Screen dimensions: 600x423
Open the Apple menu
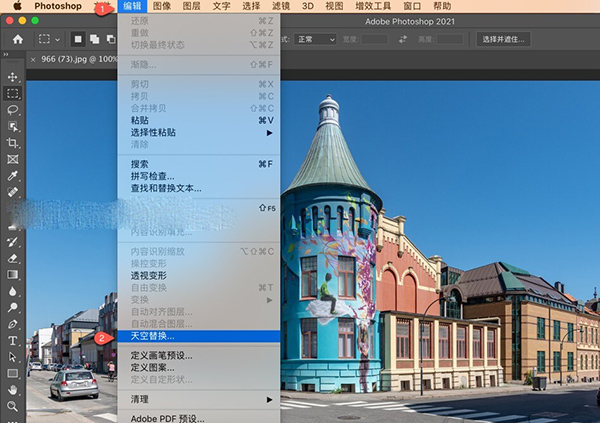pyautogui.click(x=16, y=6)
